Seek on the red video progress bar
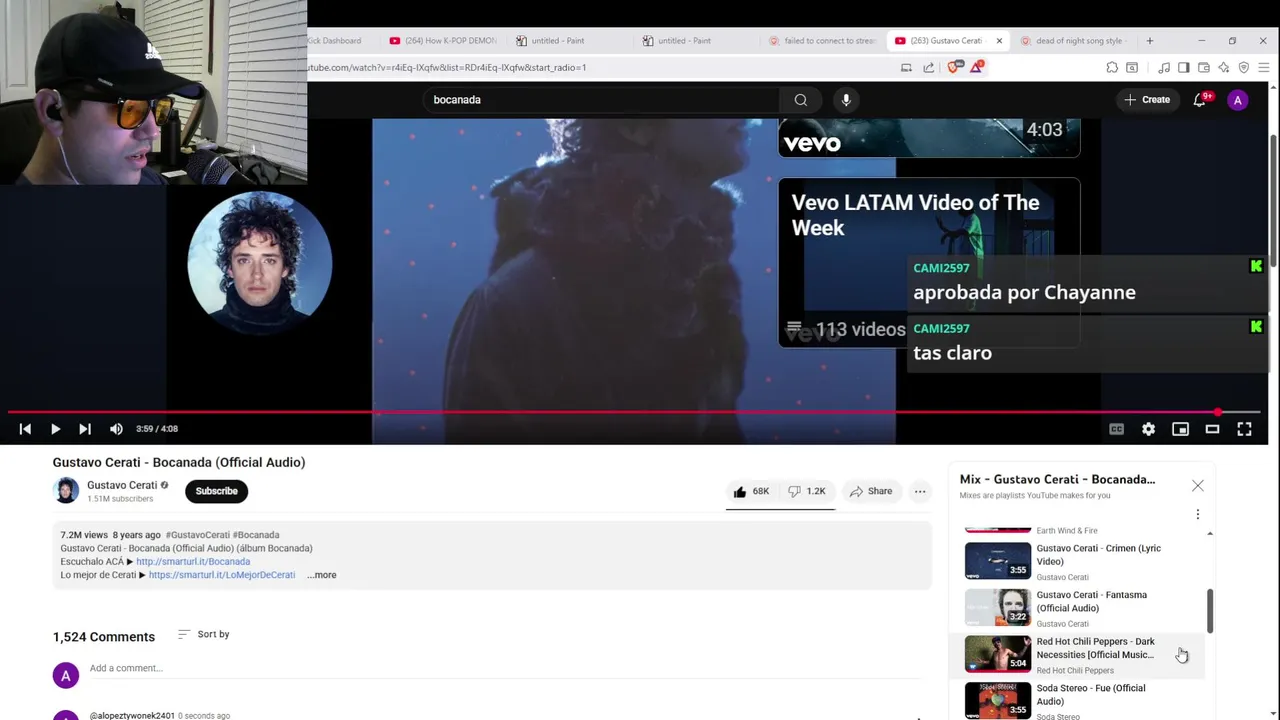The width and height of the screenshot is (1280, 720). tap(634, 412)
